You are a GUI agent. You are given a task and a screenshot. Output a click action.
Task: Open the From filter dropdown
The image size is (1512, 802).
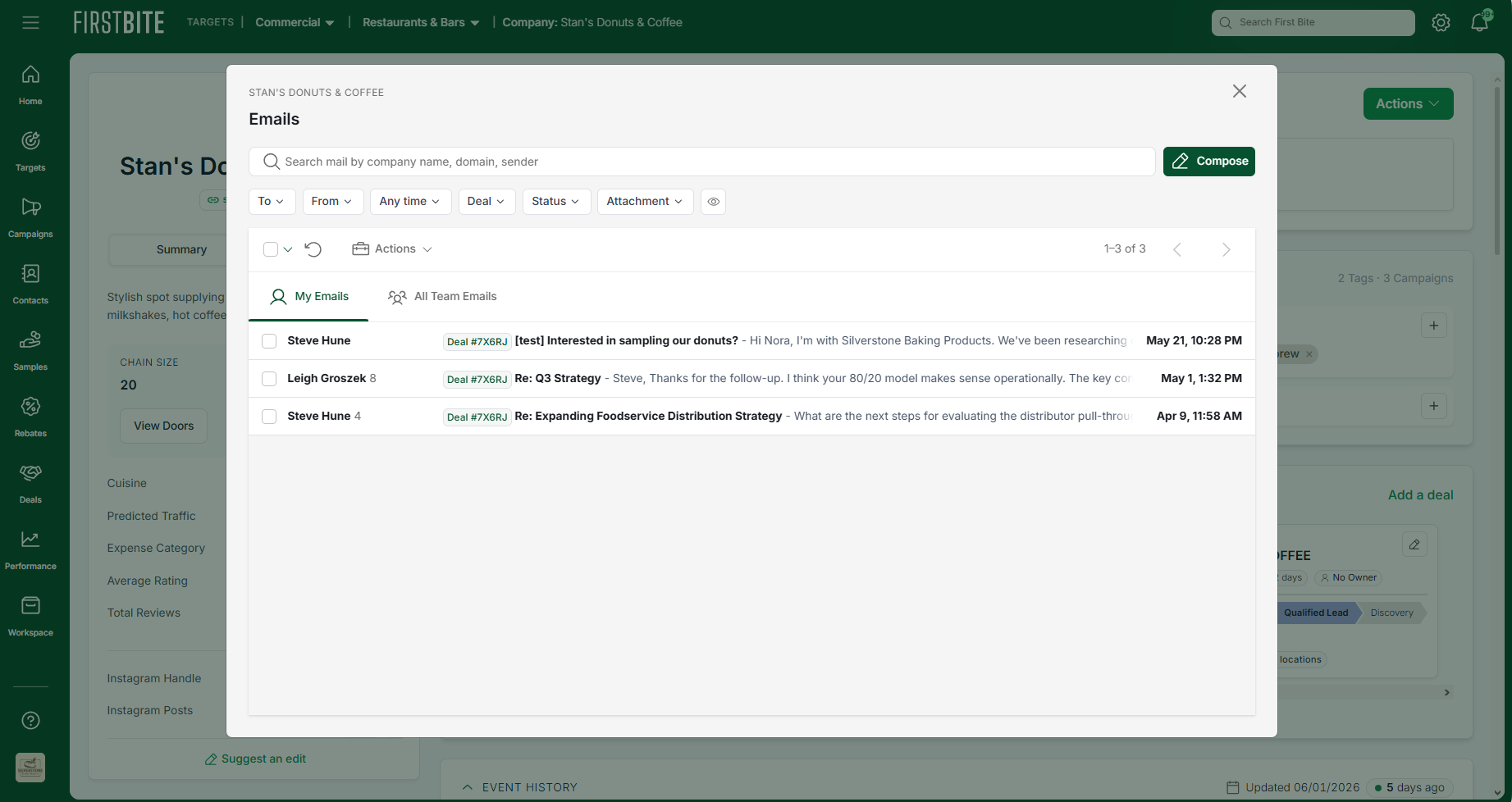(332, 202)
